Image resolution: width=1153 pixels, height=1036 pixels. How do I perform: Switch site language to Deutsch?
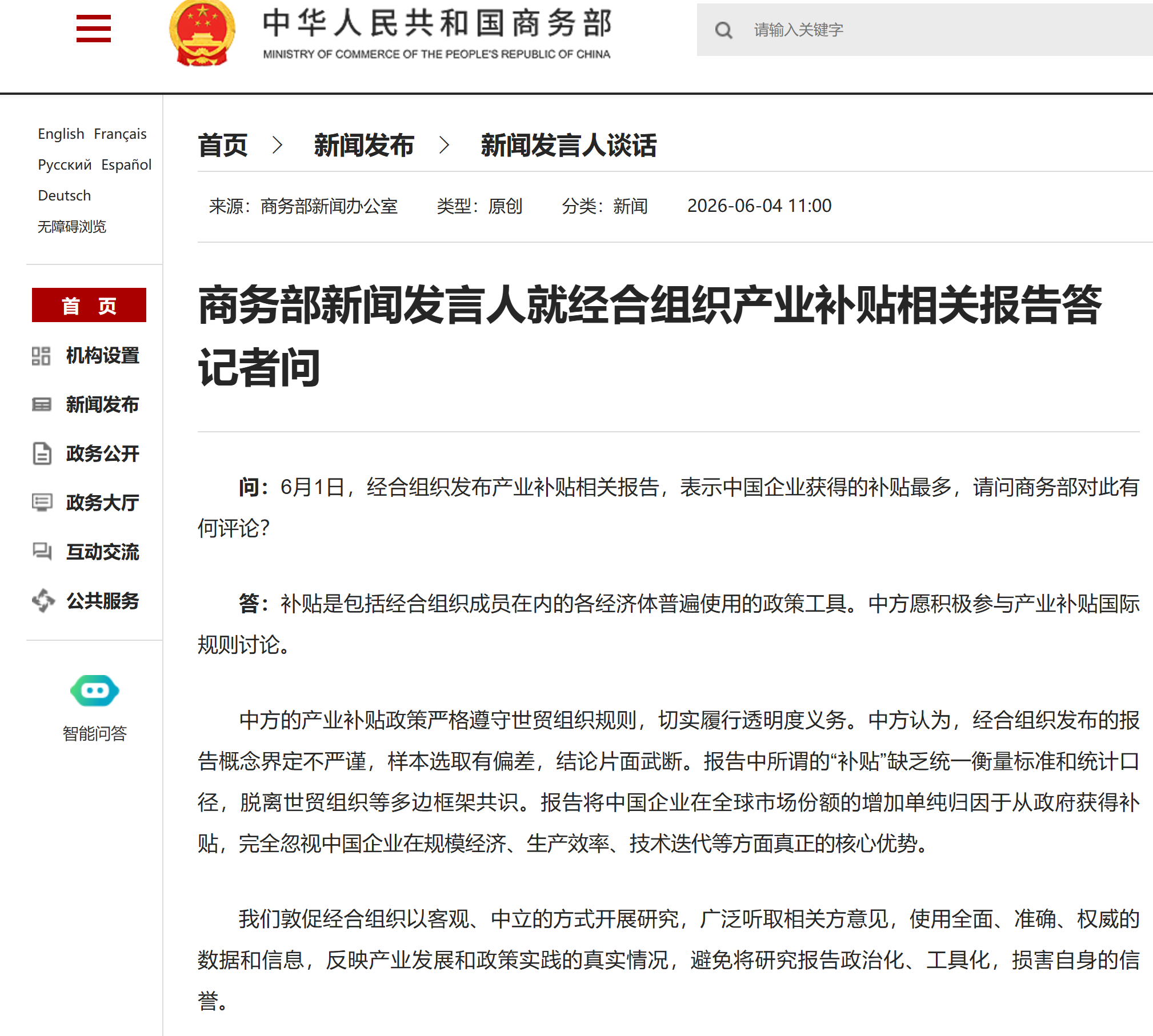click(x=65, y=195)
